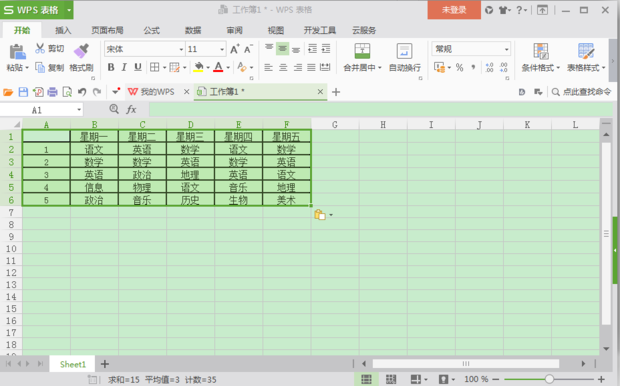620x386 pixels.
Task: Click the borders icon
Action: click(155, 67)
